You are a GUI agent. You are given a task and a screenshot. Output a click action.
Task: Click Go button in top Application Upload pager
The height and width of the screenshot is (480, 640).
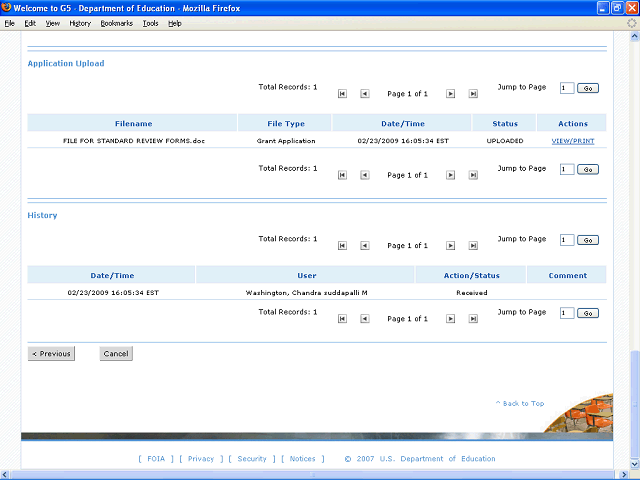(x=588, y=88)
